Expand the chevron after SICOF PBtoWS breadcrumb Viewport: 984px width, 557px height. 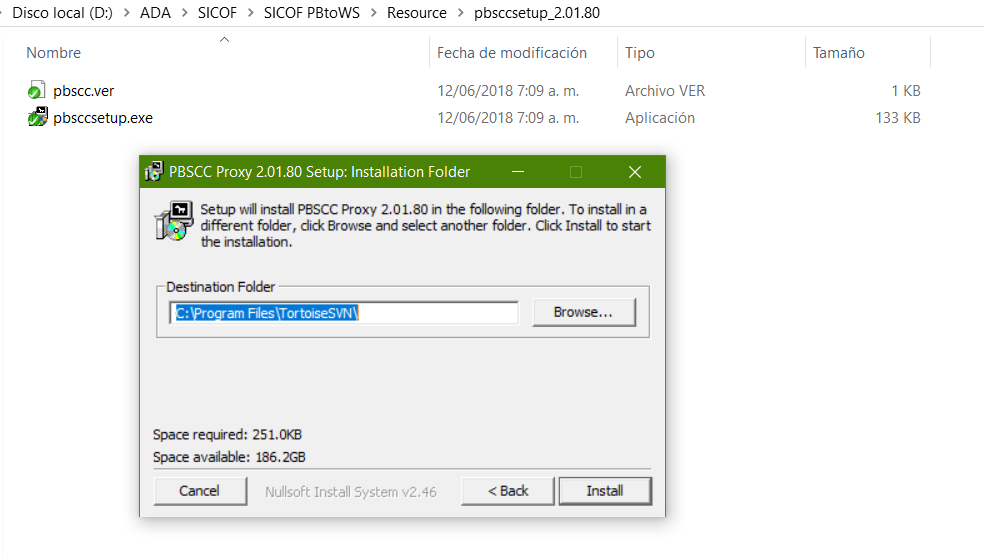(373, 13)
